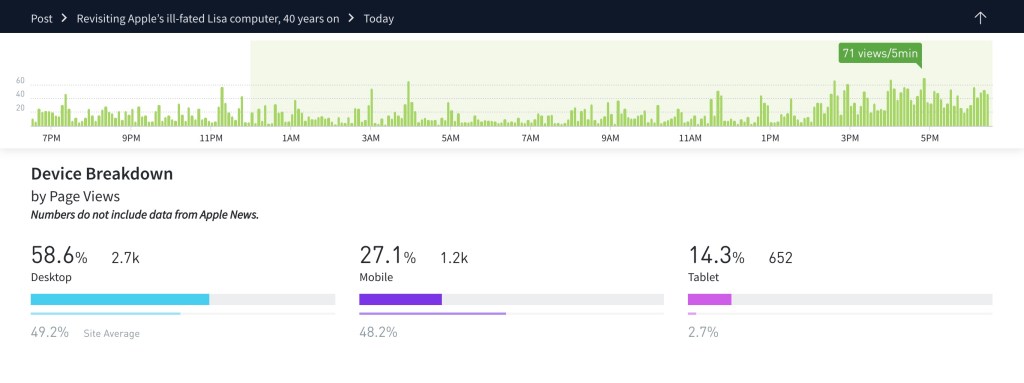Expand the chevron after Post breadcrumb
This screenshot has width=1024, height=383.
64,18
